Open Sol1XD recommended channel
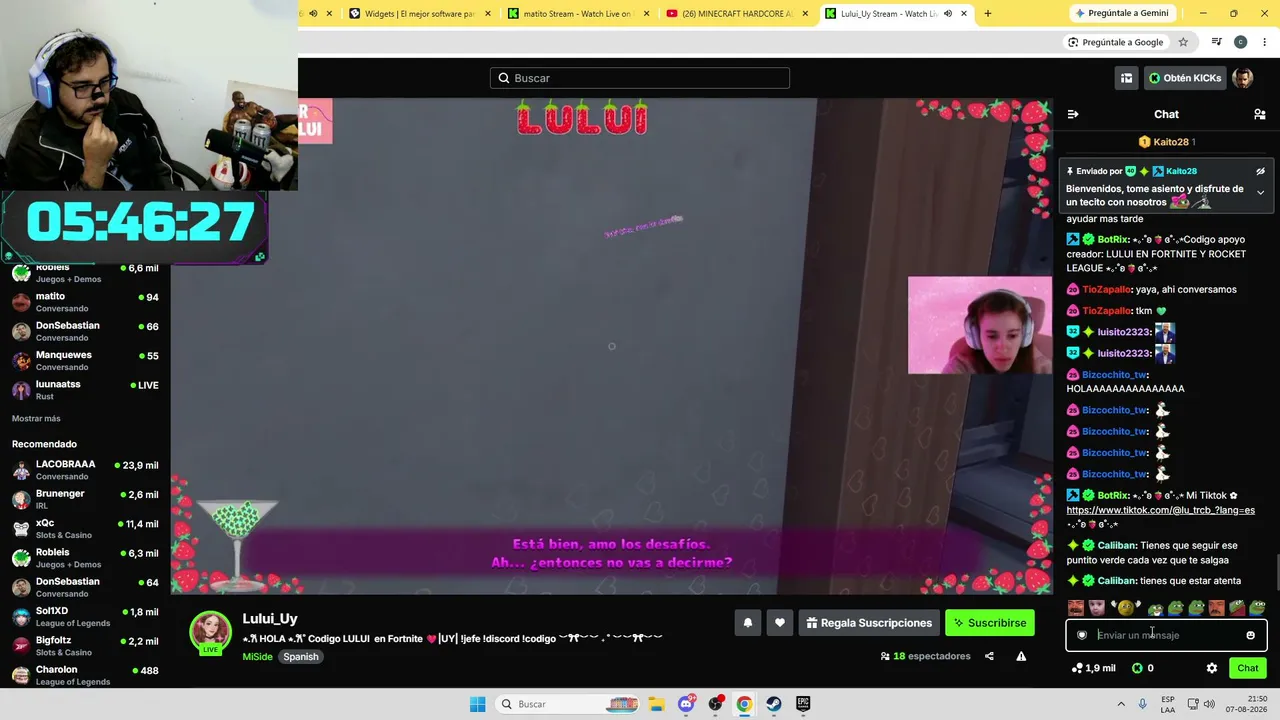 (85, 617)
